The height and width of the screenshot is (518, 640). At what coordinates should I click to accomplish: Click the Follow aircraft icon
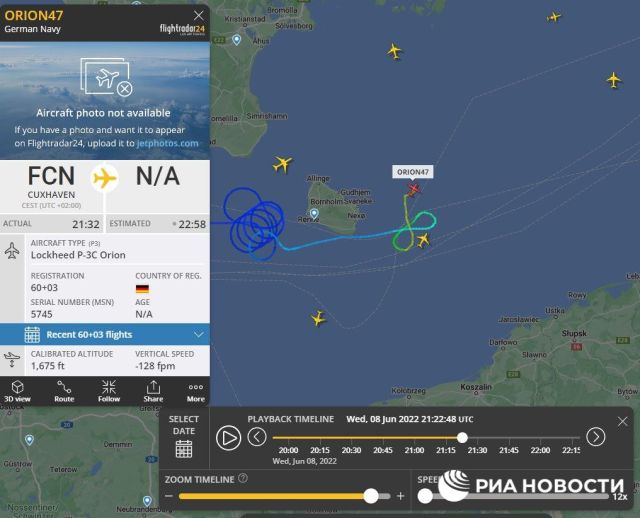109,391
